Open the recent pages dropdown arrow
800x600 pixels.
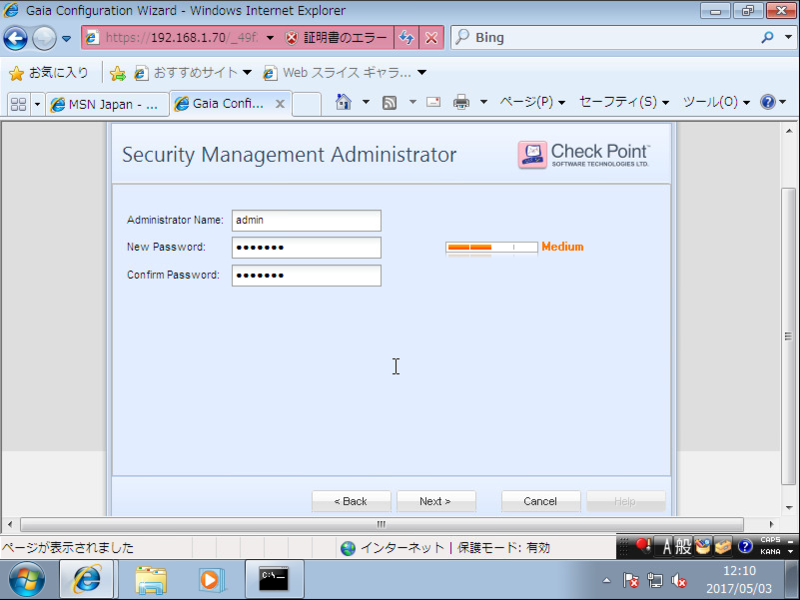(66, 38)
